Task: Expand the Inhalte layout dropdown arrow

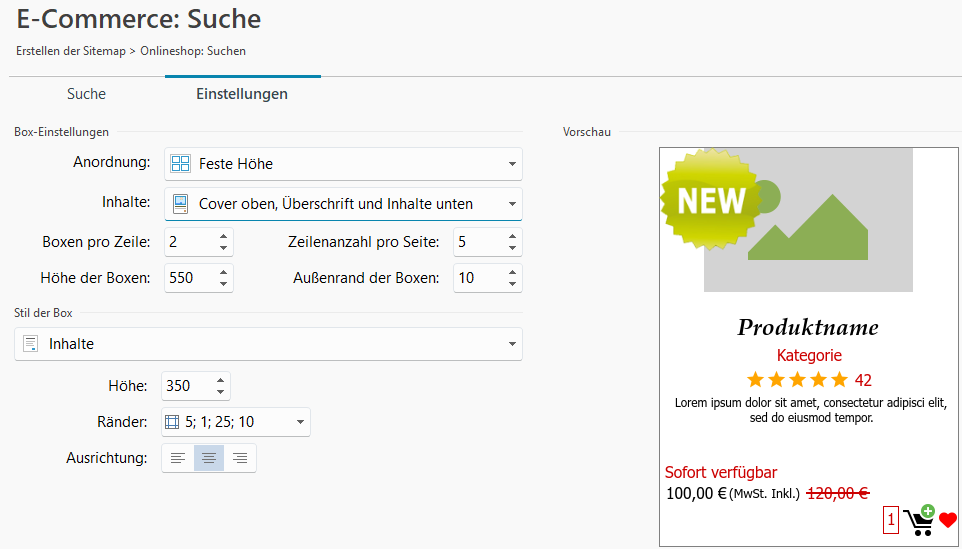Action: click(512, 204)
